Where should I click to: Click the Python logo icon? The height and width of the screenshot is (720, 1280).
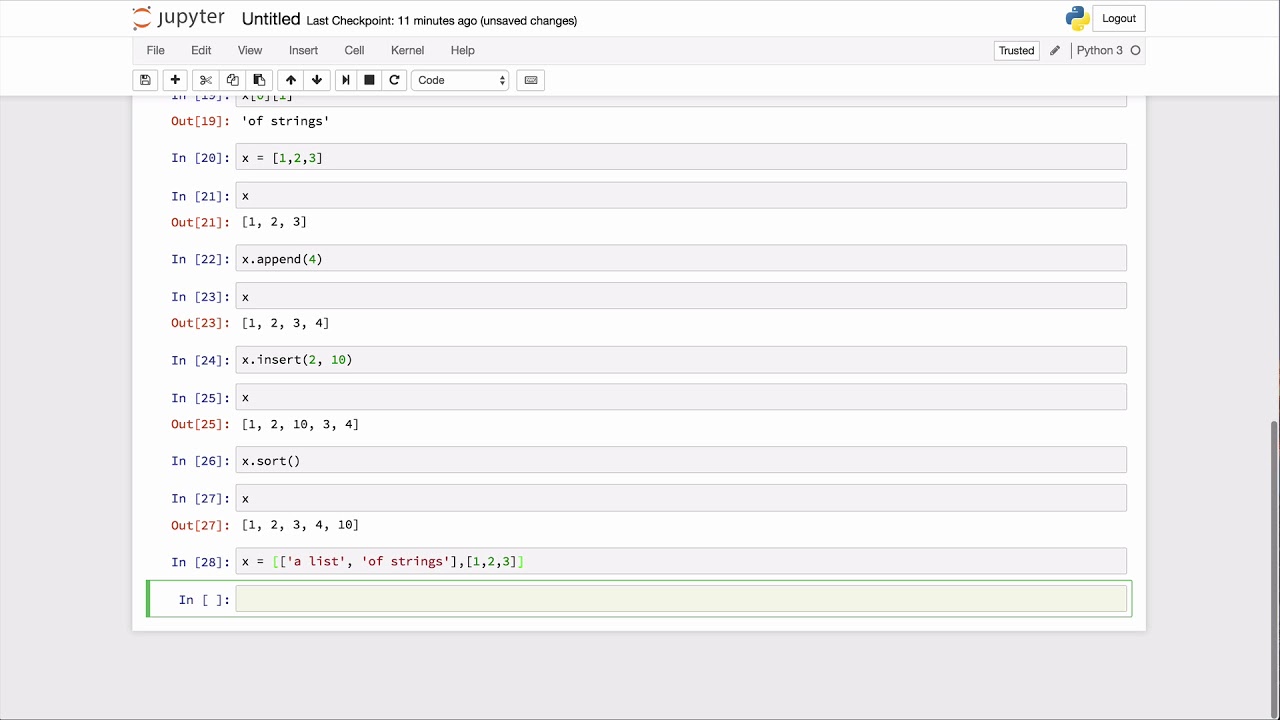(1077, 18)
